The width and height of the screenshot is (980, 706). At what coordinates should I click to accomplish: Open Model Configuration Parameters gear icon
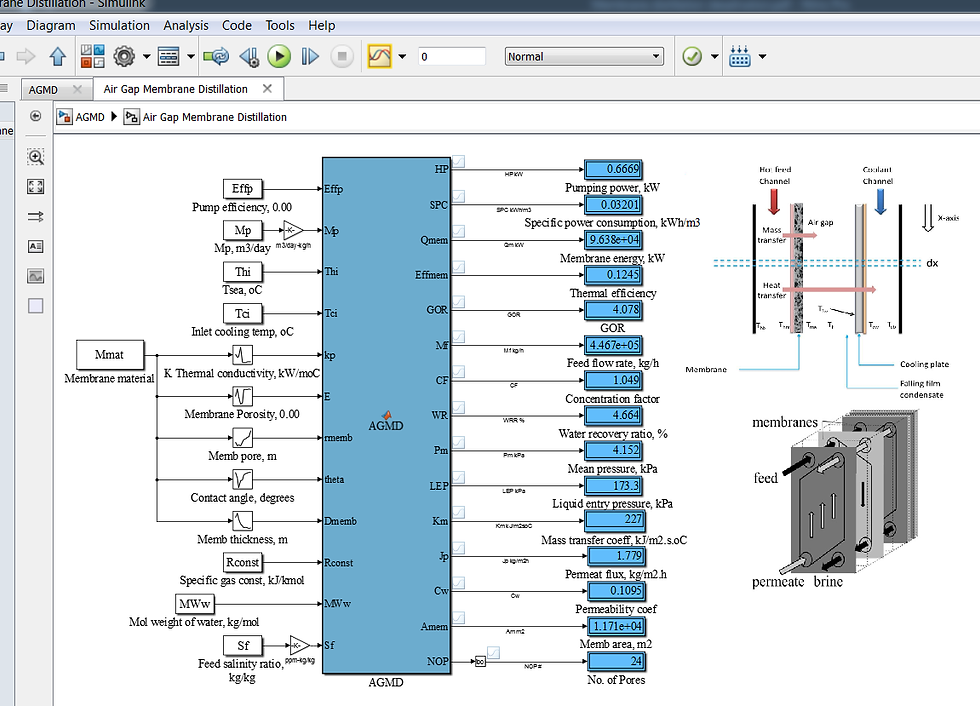124,56
